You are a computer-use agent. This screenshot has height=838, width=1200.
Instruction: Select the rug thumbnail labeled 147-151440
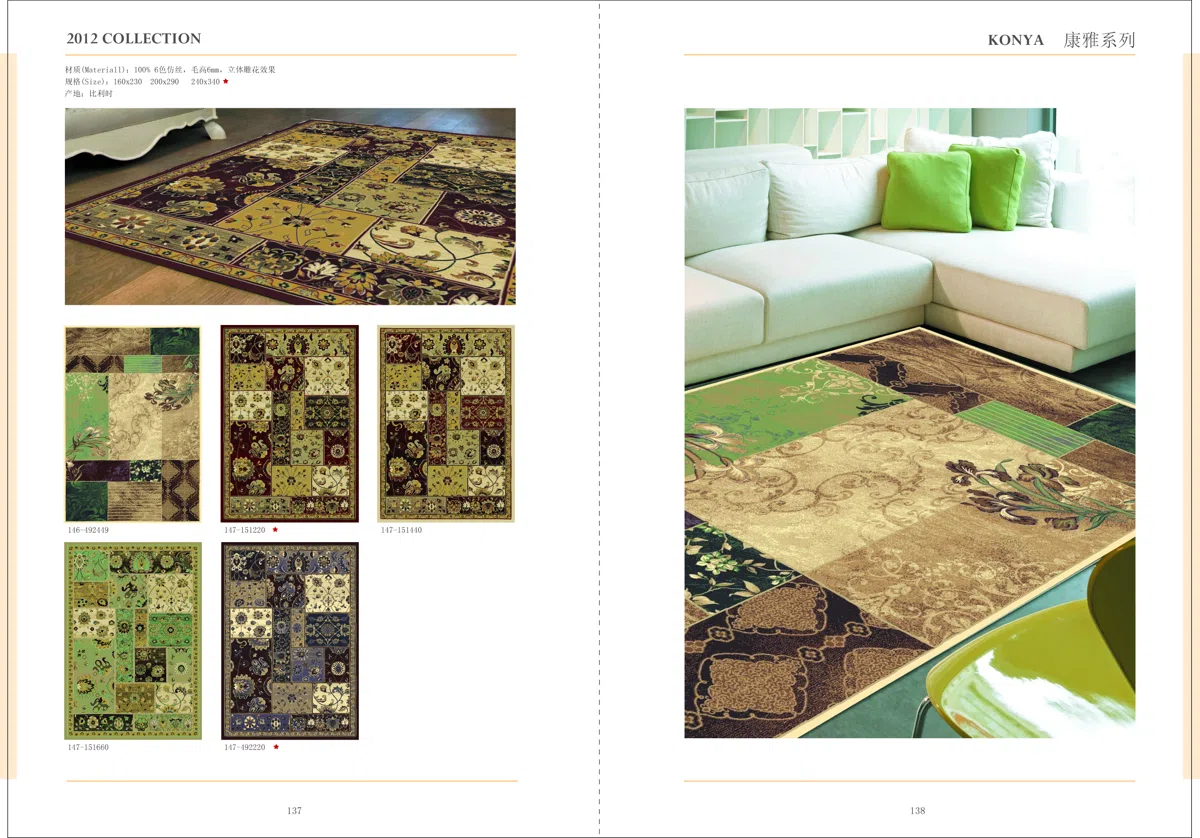pos(446,424)
